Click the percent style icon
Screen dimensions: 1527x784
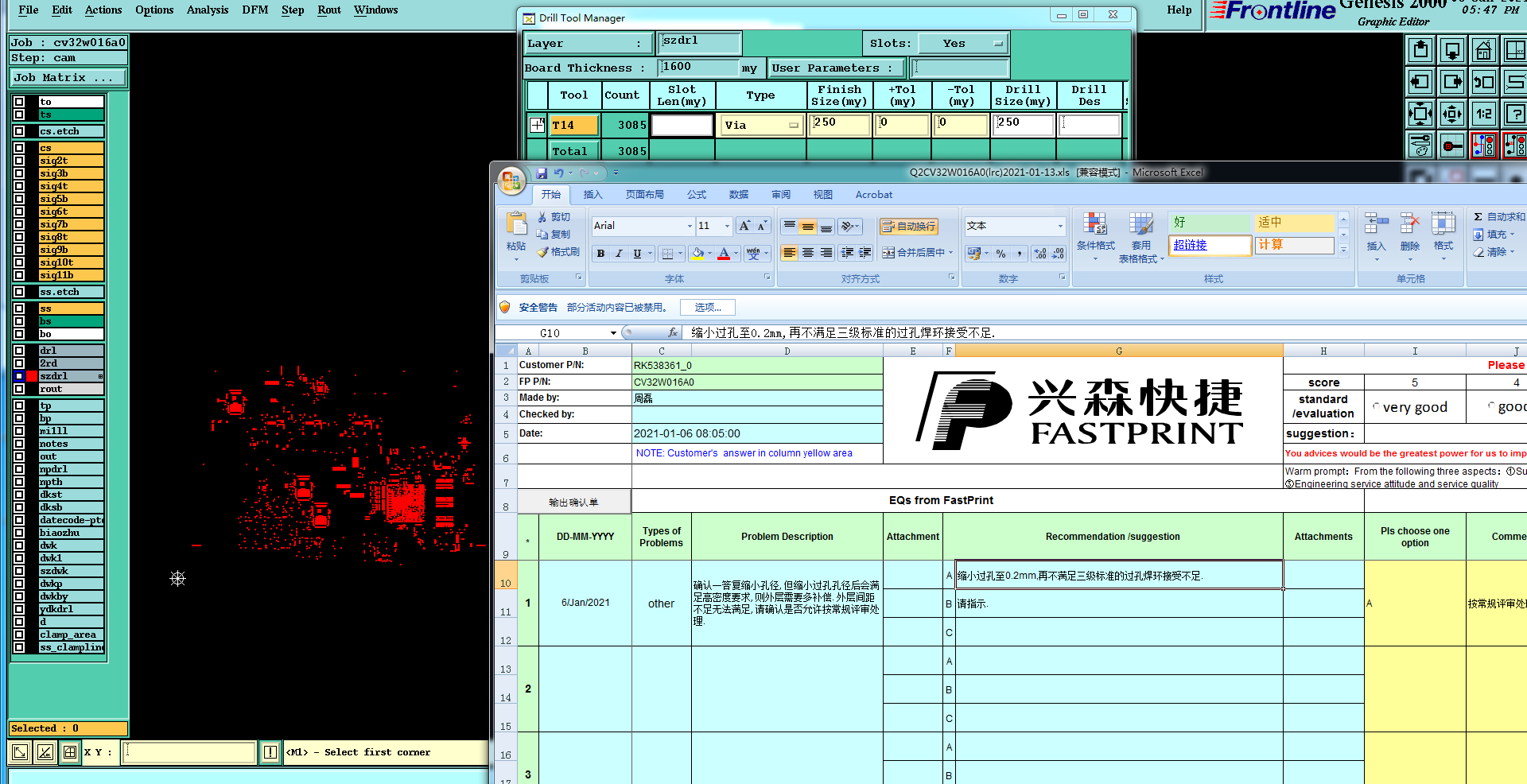click(1001, 254)
